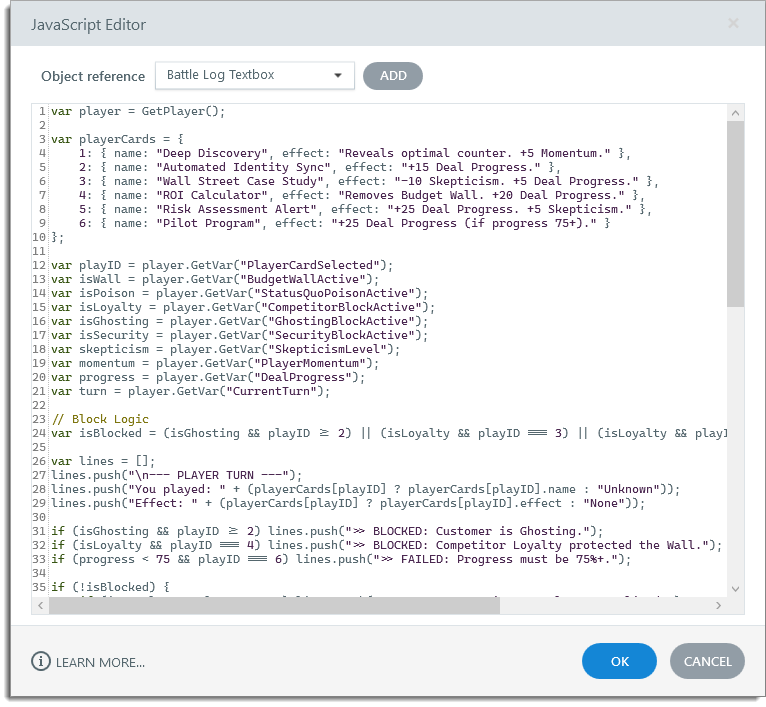Click the 'var turn' declaration line

191,391
